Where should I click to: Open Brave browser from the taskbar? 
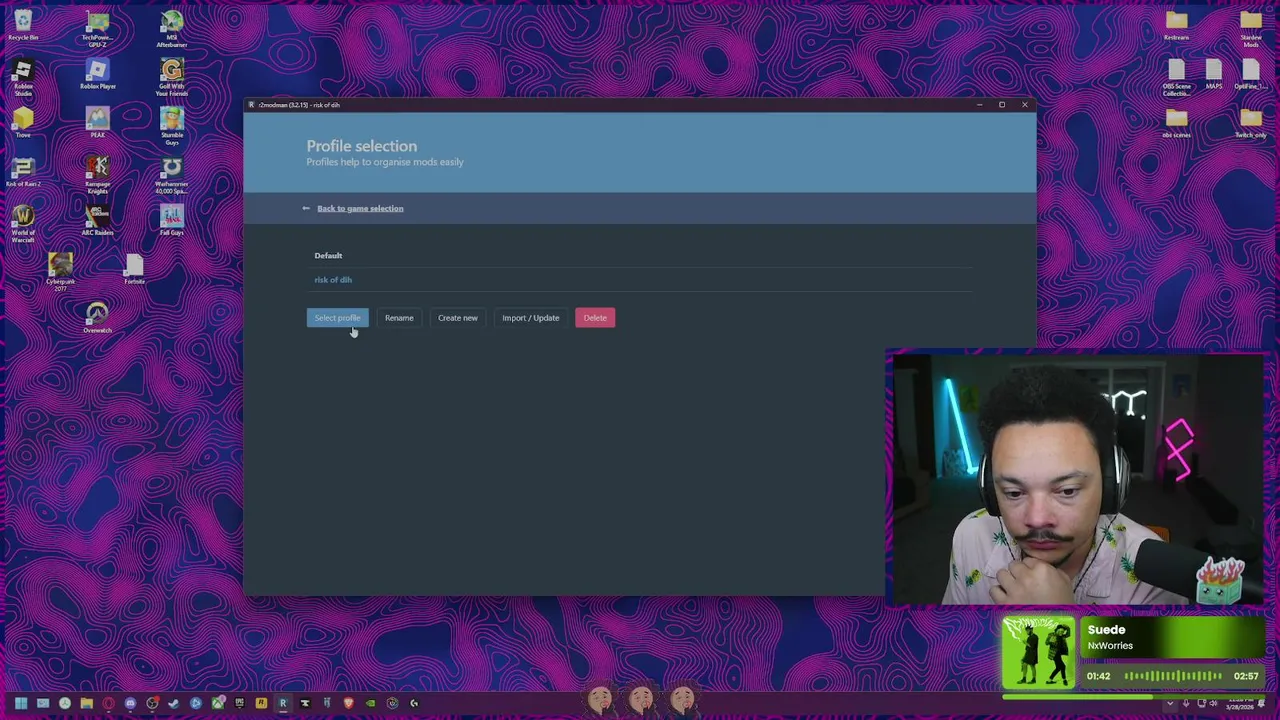[x=348, y=703]
